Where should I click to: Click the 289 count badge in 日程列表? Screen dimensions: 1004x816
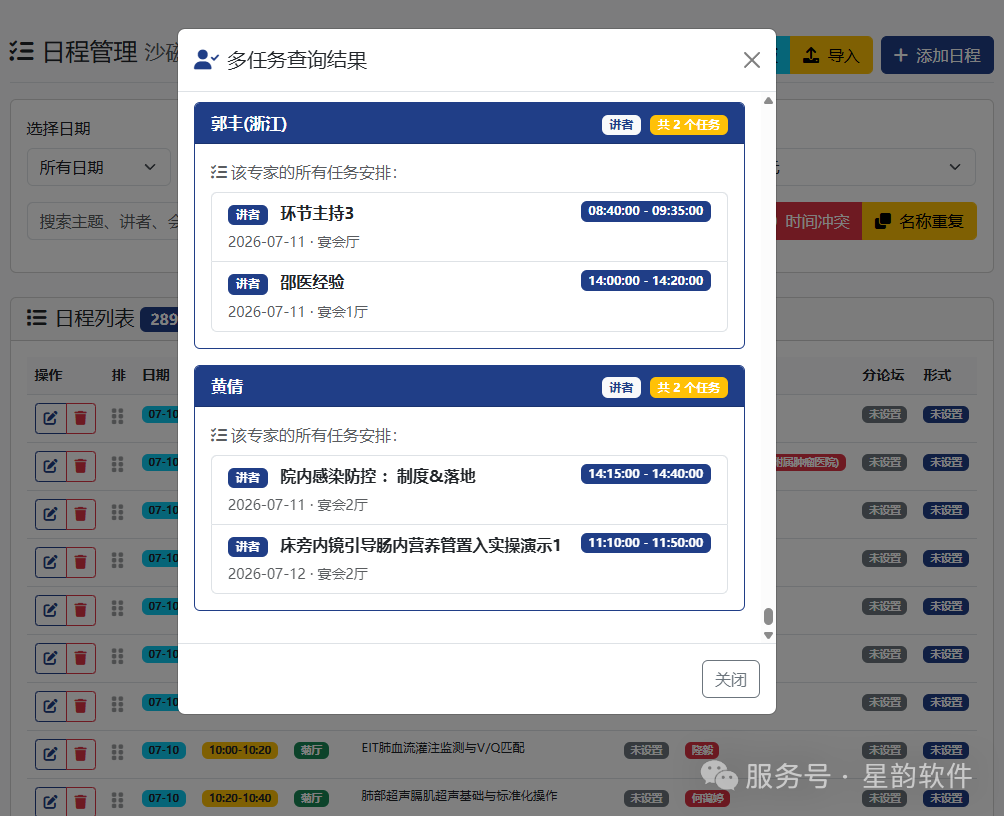point(159,319)
